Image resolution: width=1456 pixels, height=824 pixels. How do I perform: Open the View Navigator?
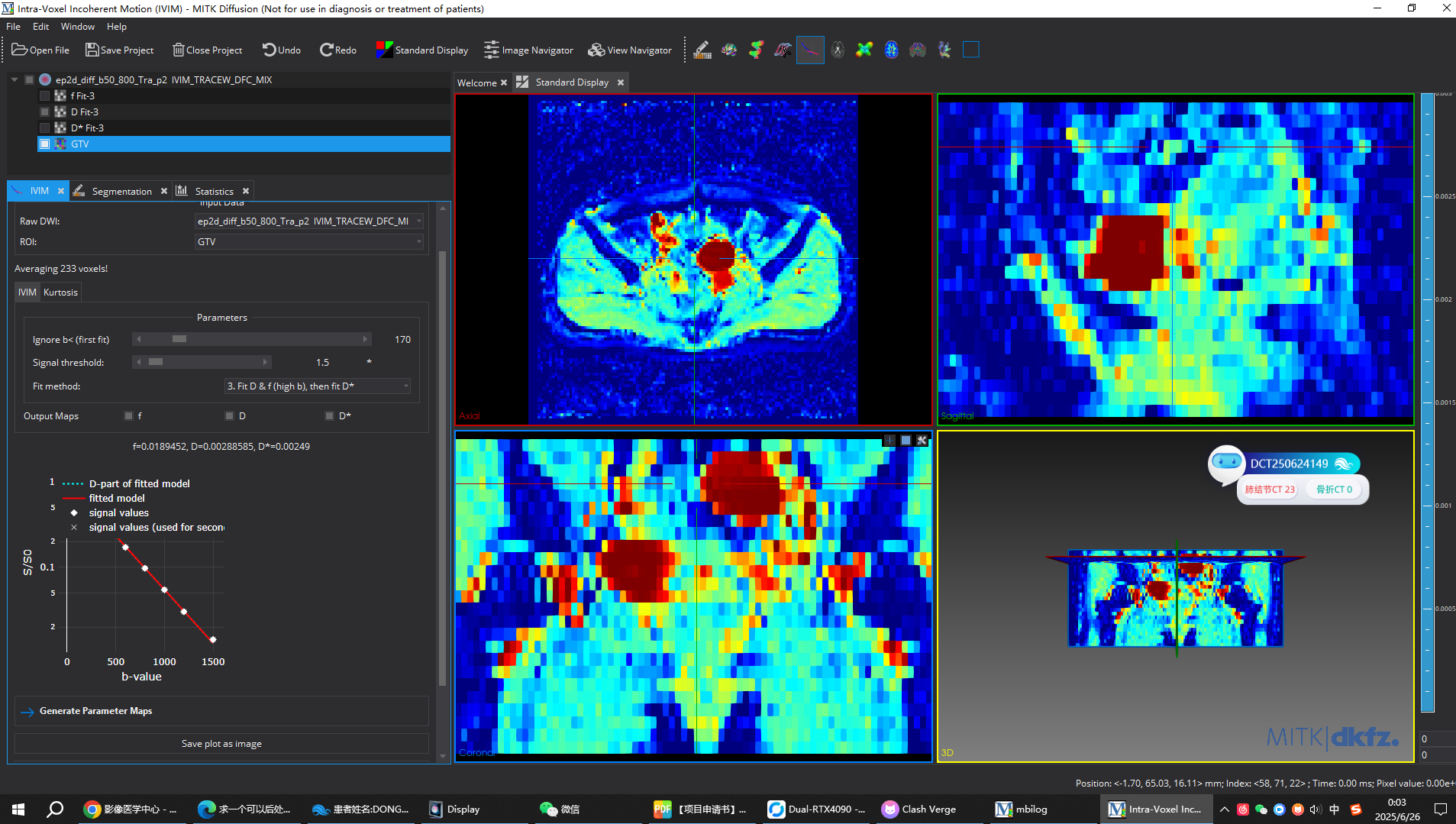630,50
